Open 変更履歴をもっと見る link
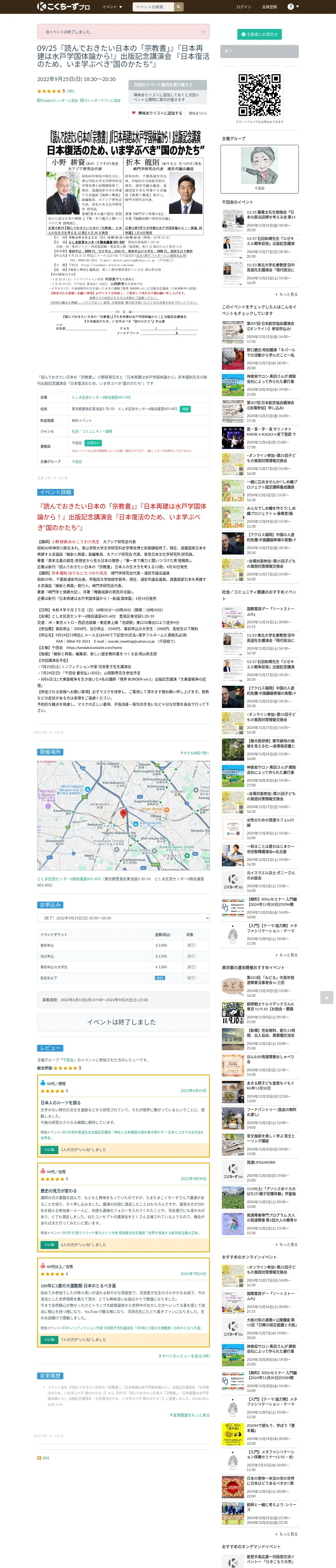The width and height of the screenshot is (336, 1568). tap(190, 1415)
